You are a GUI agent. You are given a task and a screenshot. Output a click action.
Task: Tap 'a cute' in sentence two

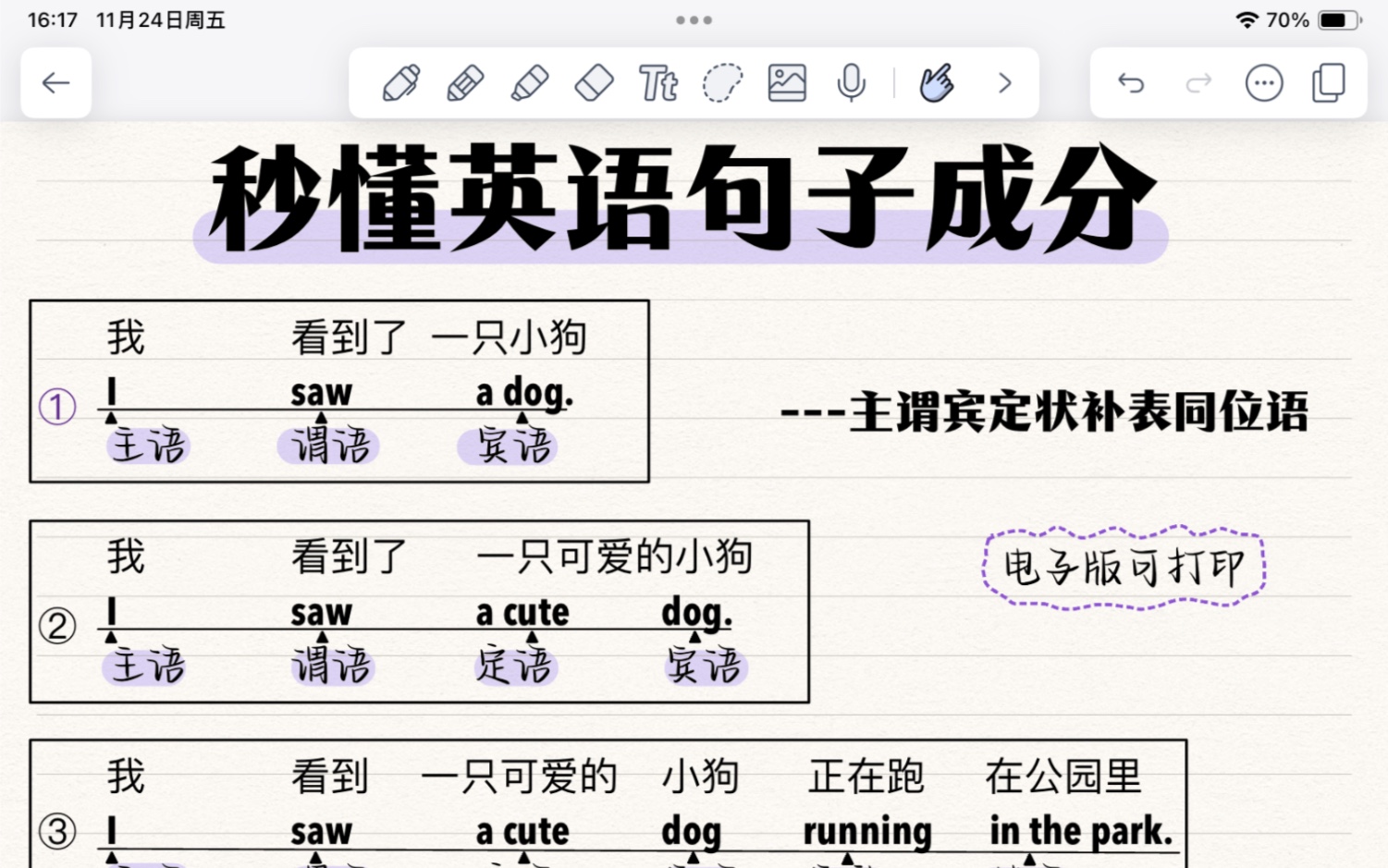(522, 613)
